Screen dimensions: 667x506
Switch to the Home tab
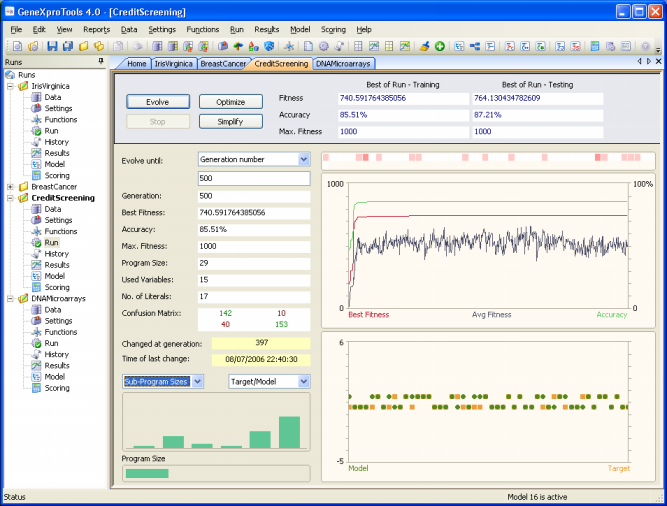(137, 64)
